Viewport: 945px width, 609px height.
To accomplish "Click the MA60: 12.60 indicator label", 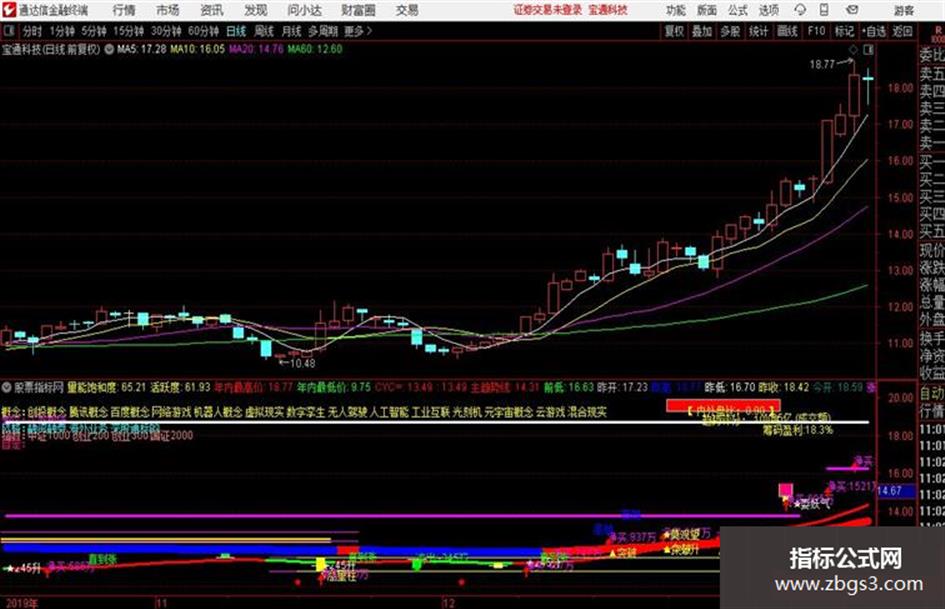I will 315,49.
